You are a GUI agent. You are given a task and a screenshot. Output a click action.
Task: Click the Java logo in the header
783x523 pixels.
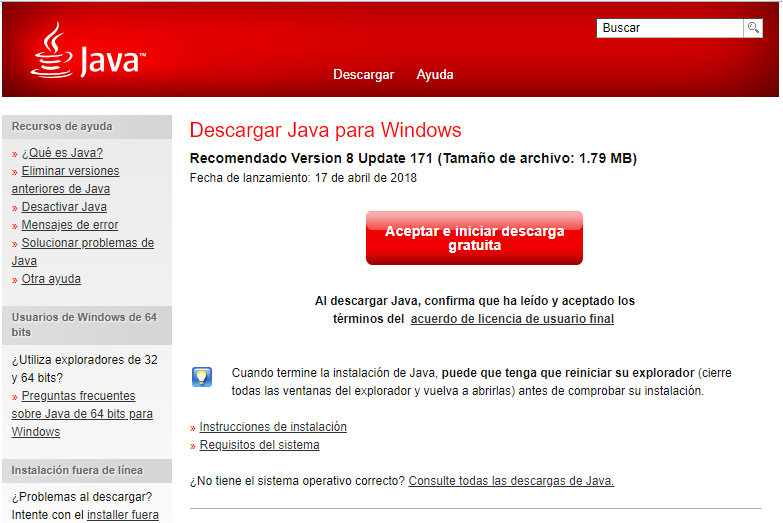coord(88,52)
